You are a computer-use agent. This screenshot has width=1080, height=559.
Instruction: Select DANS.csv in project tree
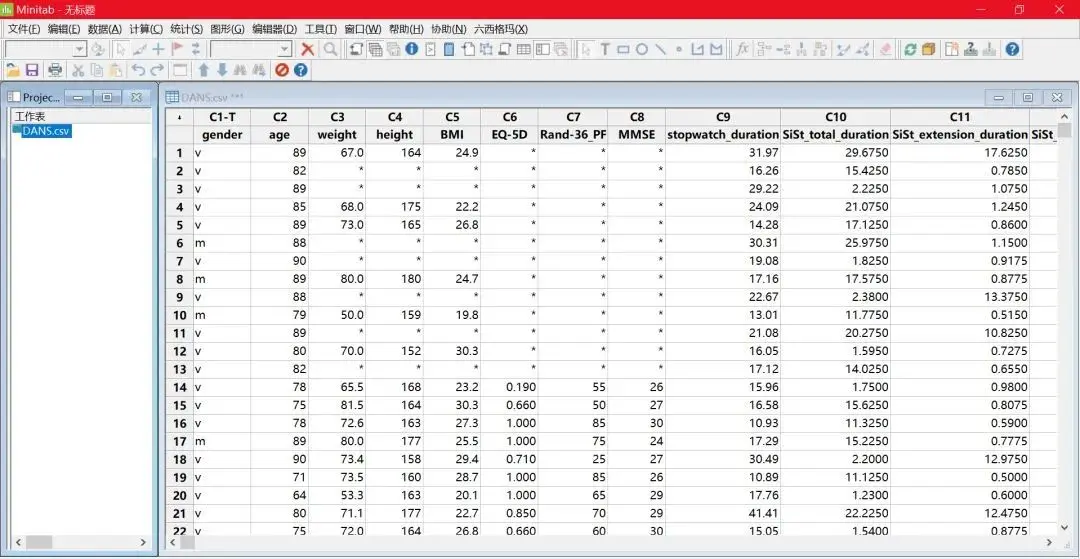(x=45, y=130)
